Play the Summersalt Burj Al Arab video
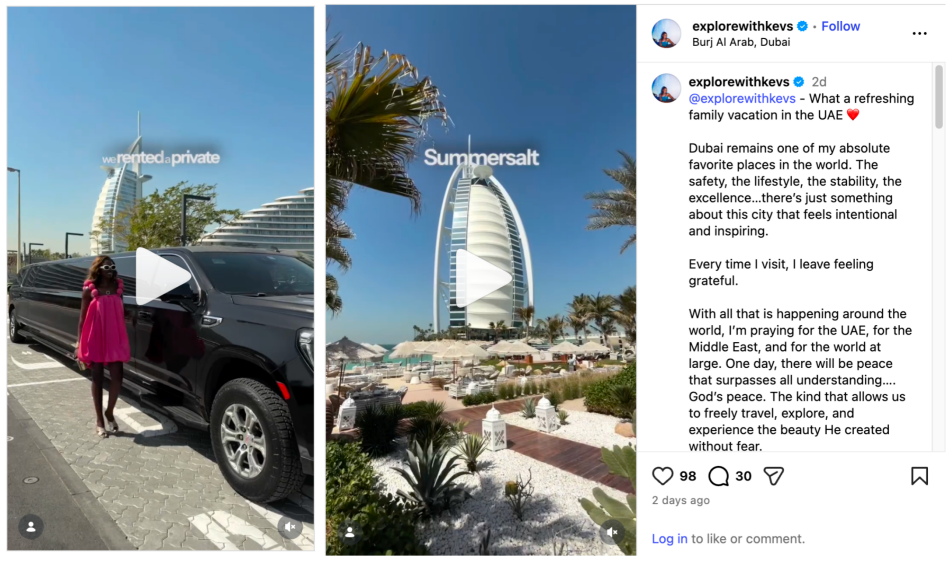Image resolution: width=949 pixels, height=567 pixels. 482,278
